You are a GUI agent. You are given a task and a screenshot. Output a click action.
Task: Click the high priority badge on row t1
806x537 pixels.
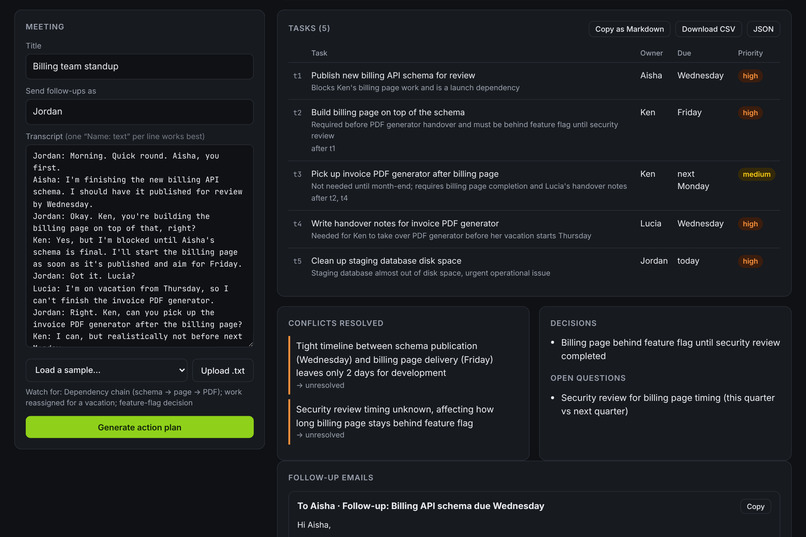tap(750, 76)
